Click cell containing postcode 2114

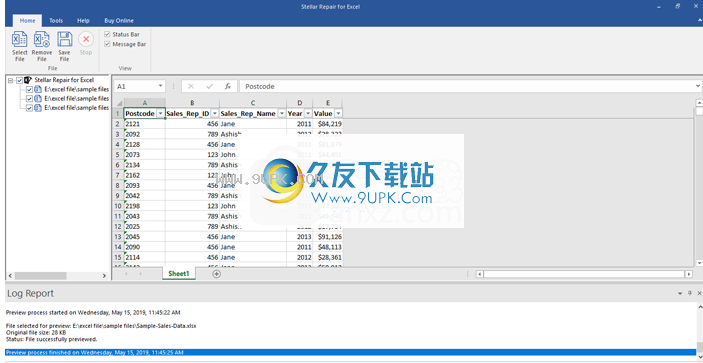coord(144,257)
